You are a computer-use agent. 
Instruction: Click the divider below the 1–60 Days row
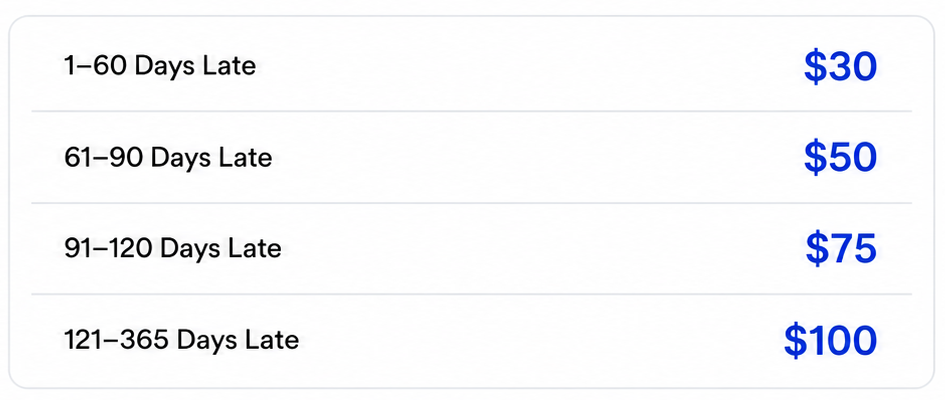[471, 111]
